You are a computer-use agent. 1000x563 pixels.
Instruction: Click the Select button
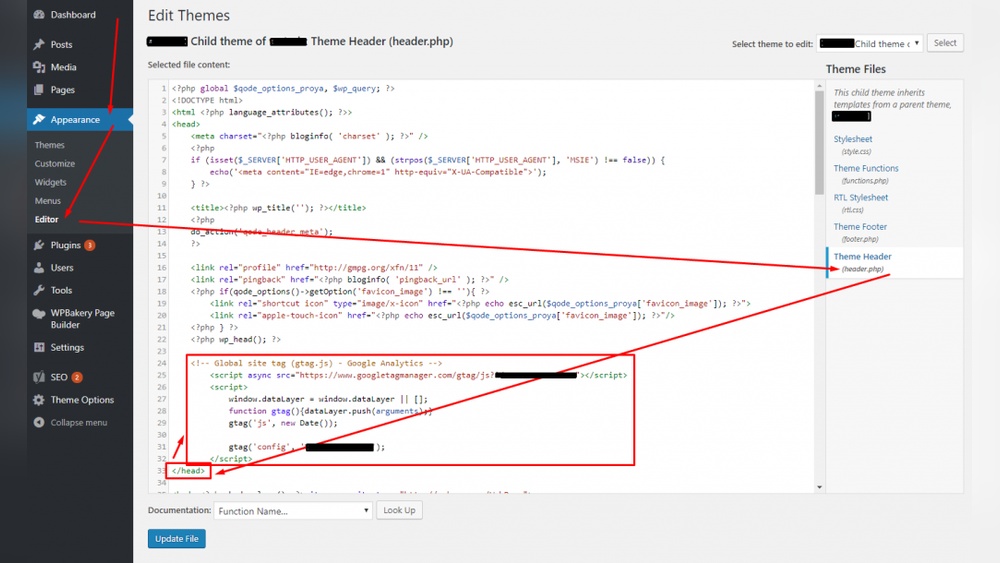click(x=945, y=43)
